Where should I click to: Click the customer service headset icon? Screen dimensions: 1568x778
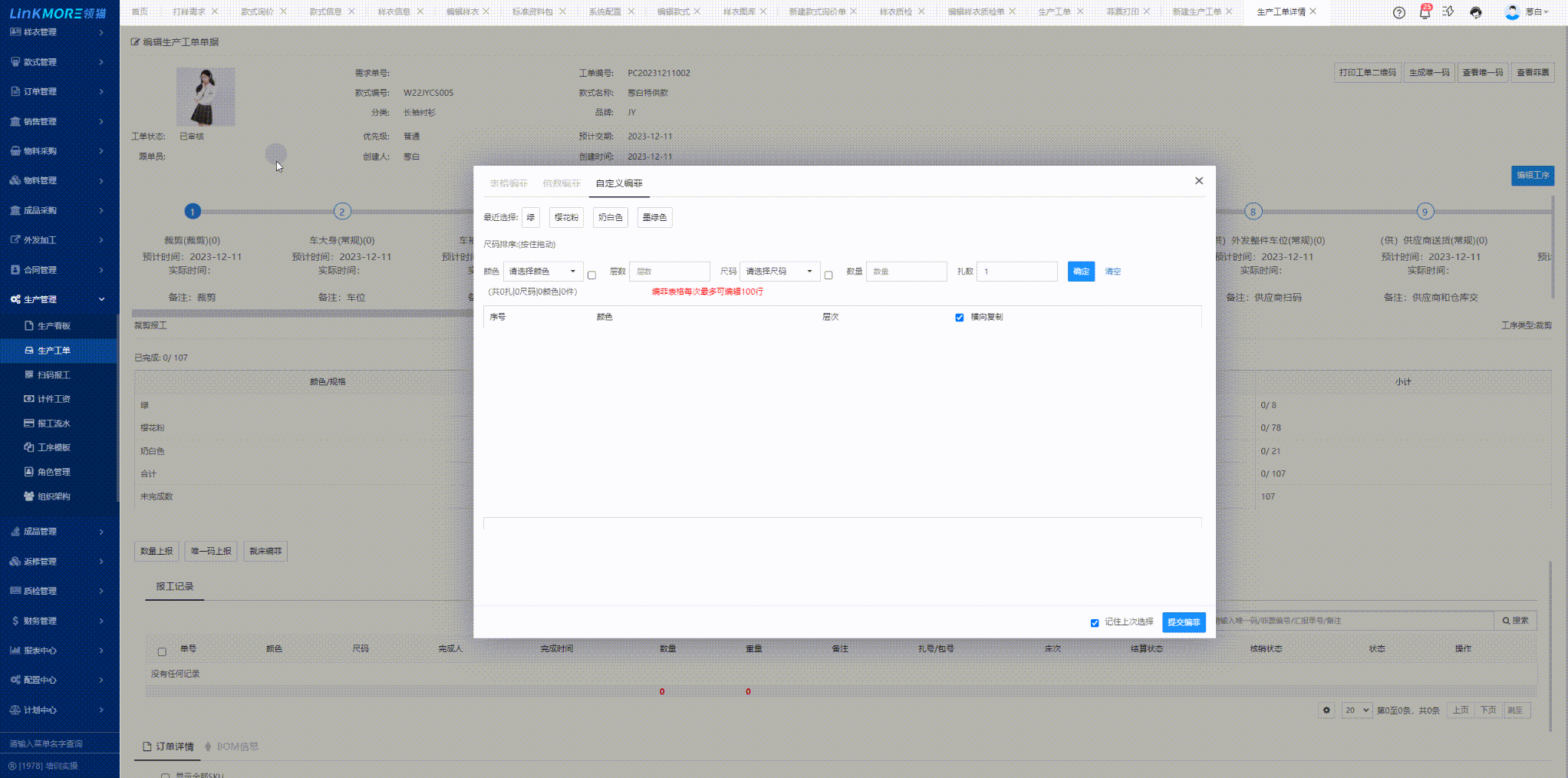tap(1475, 12)
